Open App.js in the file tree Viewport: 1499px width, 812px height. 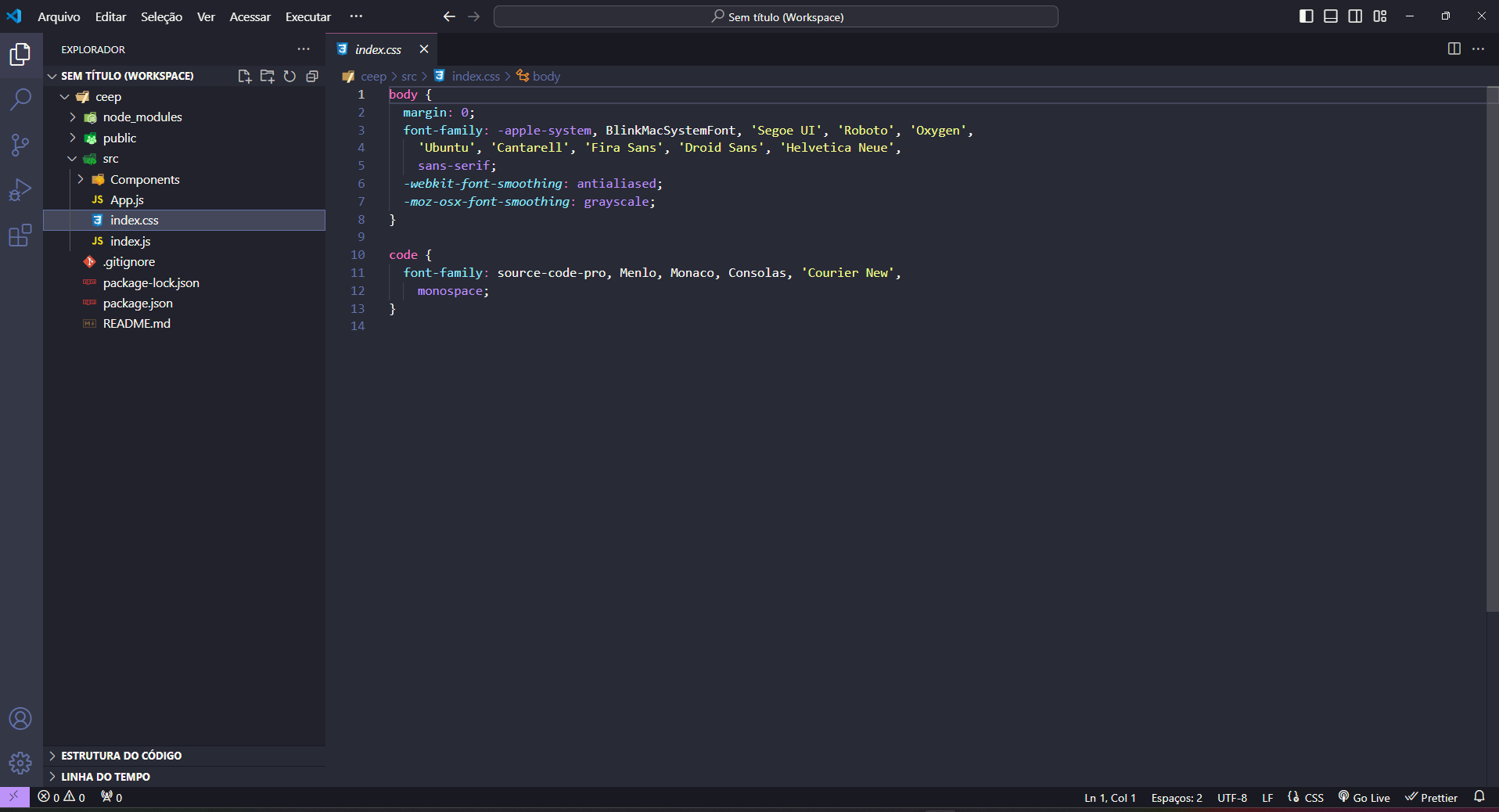[185, 200]
